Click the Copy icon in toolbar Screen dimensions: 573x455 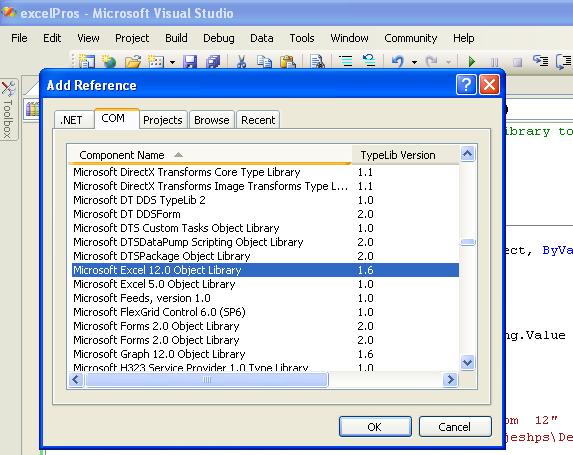(x=264, y=61)
